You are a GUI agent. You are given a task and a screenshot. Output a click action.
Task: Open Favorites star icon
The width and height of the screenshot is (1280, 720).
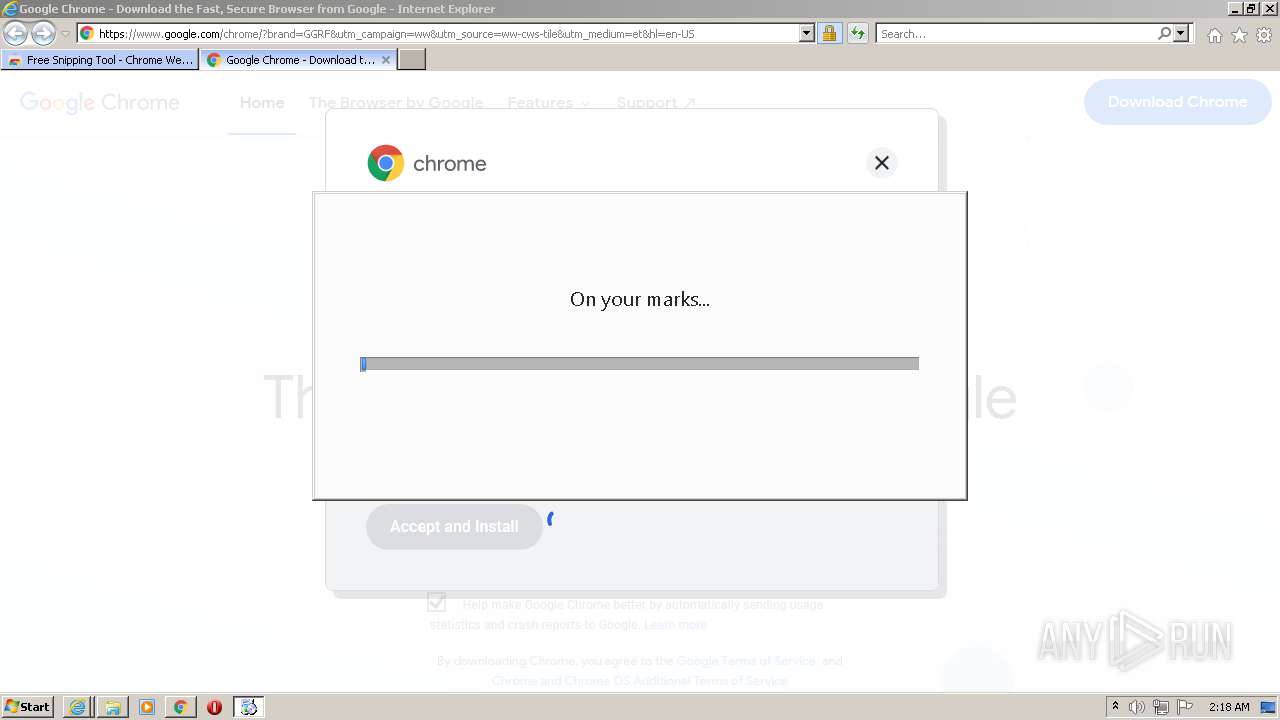click(1239, 35)
